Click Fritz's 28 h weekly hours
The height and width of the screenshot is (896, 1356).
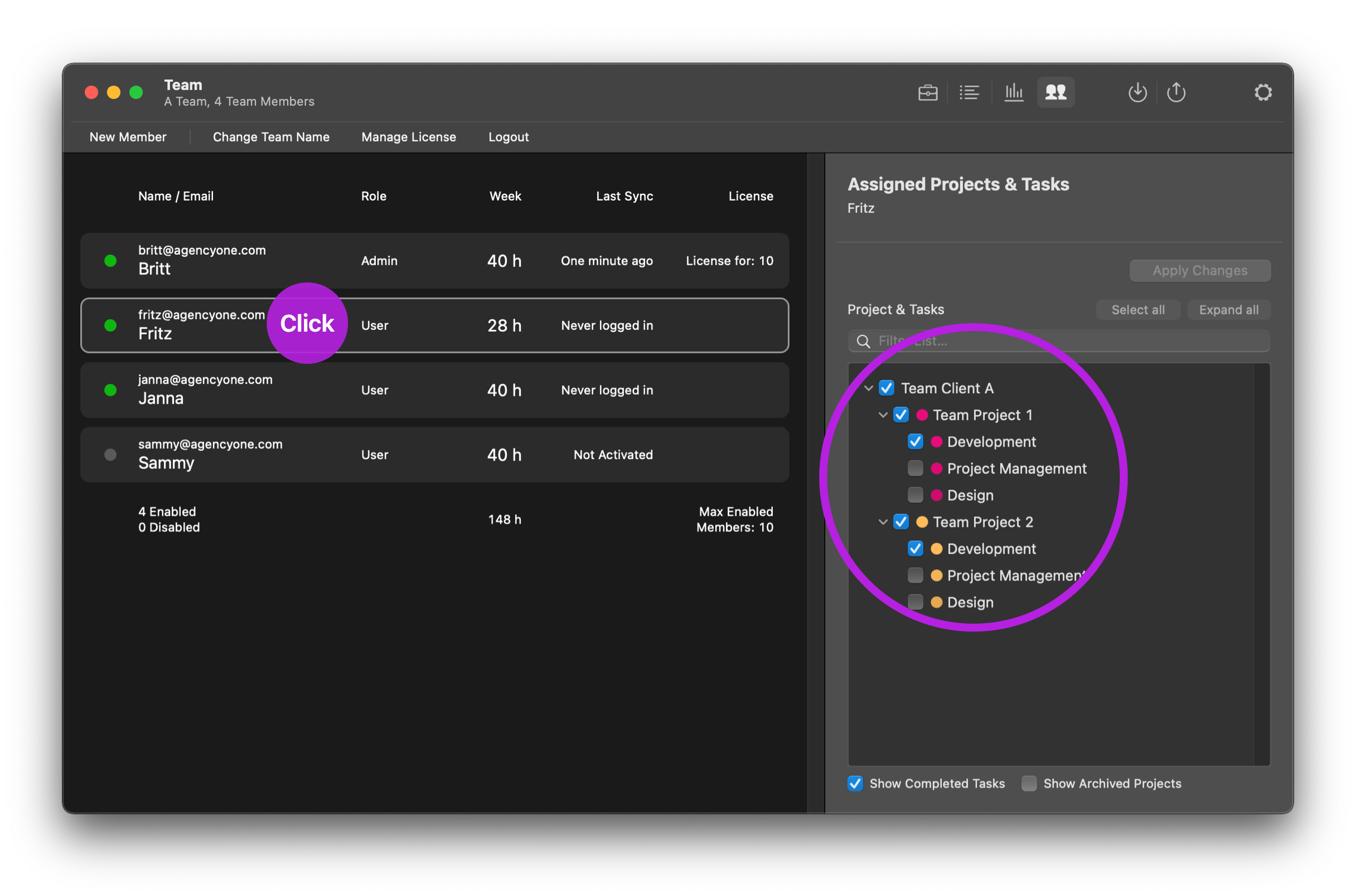click(504, 326)
